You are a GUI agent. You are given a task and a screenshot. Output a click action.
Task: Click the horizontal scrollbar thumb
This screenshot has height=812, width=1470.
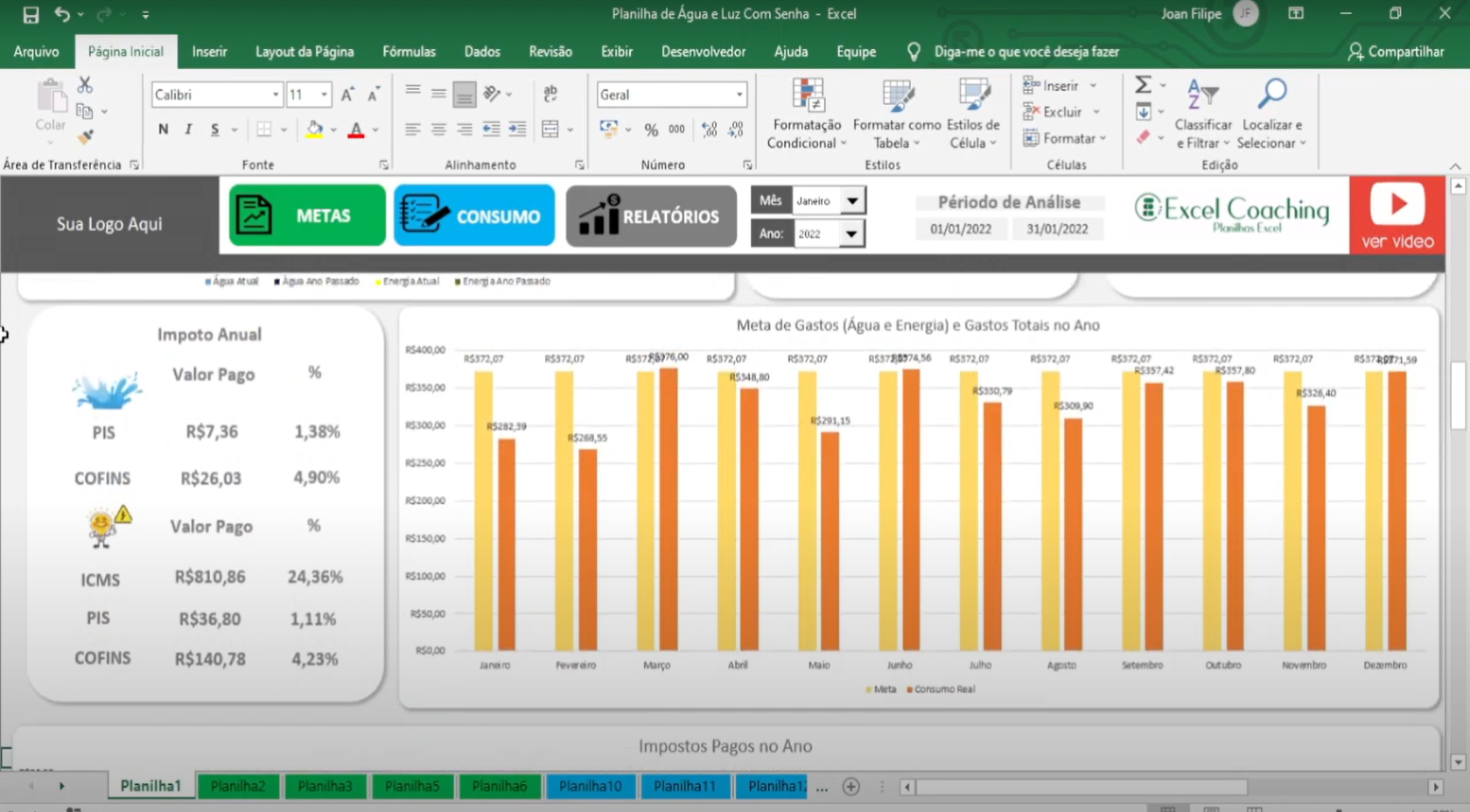[x=1081, y=787]
